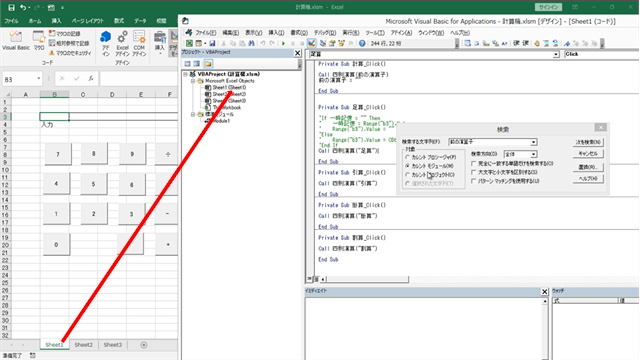Click calculator button 0 on the sheet
The height and width of the screenshot is (360, 640).
tap(56, 244)
